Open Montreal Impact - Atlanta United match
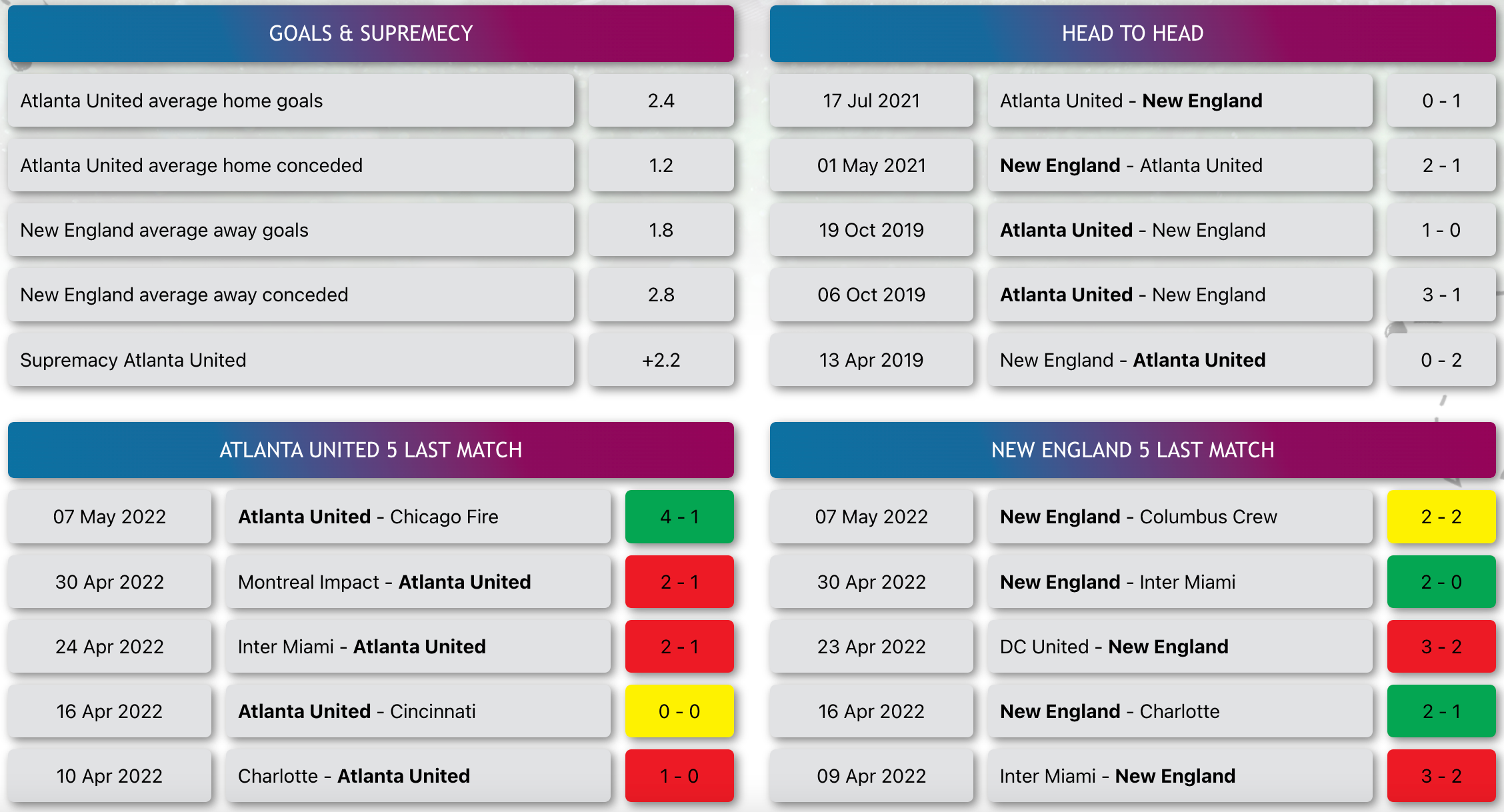Screen dimensions: 1504x812 click(418, 582)
